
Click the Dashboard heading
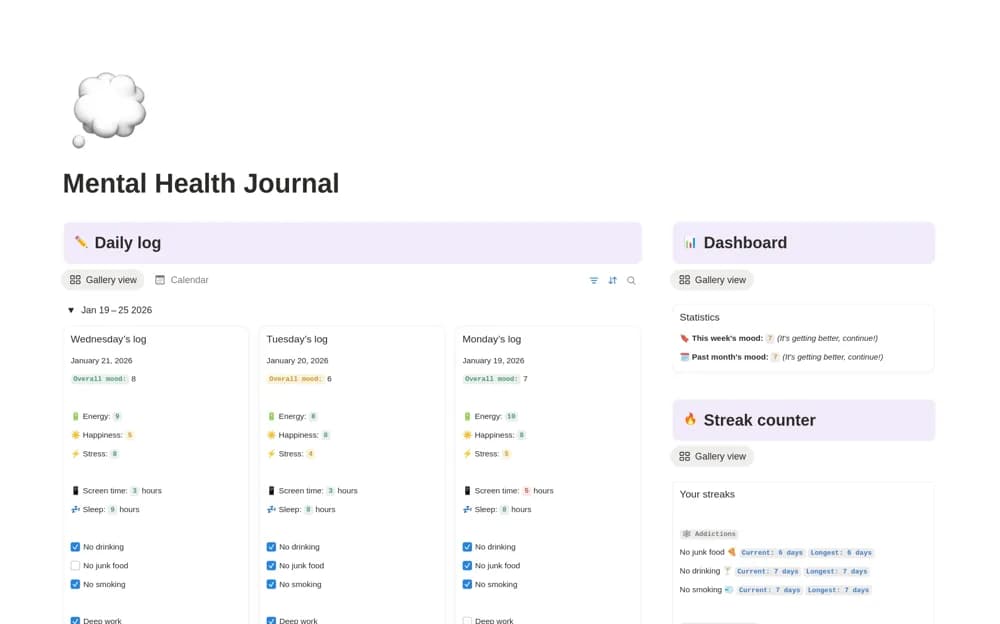pyautogui.click(x=745, y=242)
